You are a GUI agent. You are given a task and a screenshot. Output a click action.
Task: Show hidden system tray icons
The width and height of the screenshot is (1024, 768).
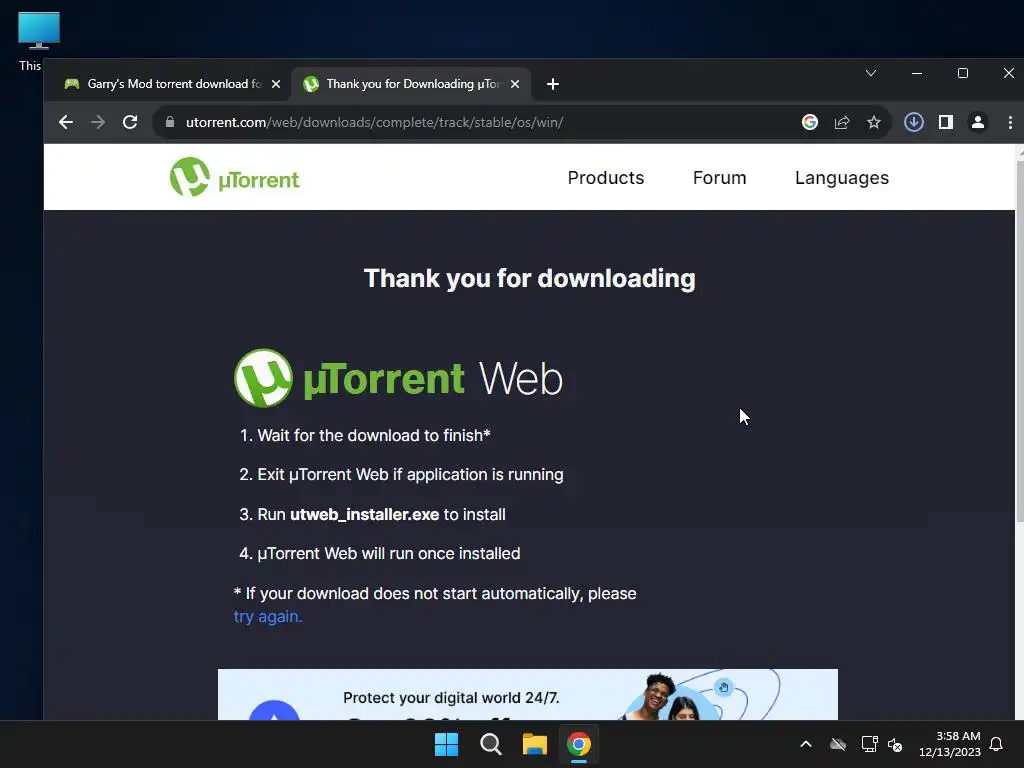(x=806, y=744)
